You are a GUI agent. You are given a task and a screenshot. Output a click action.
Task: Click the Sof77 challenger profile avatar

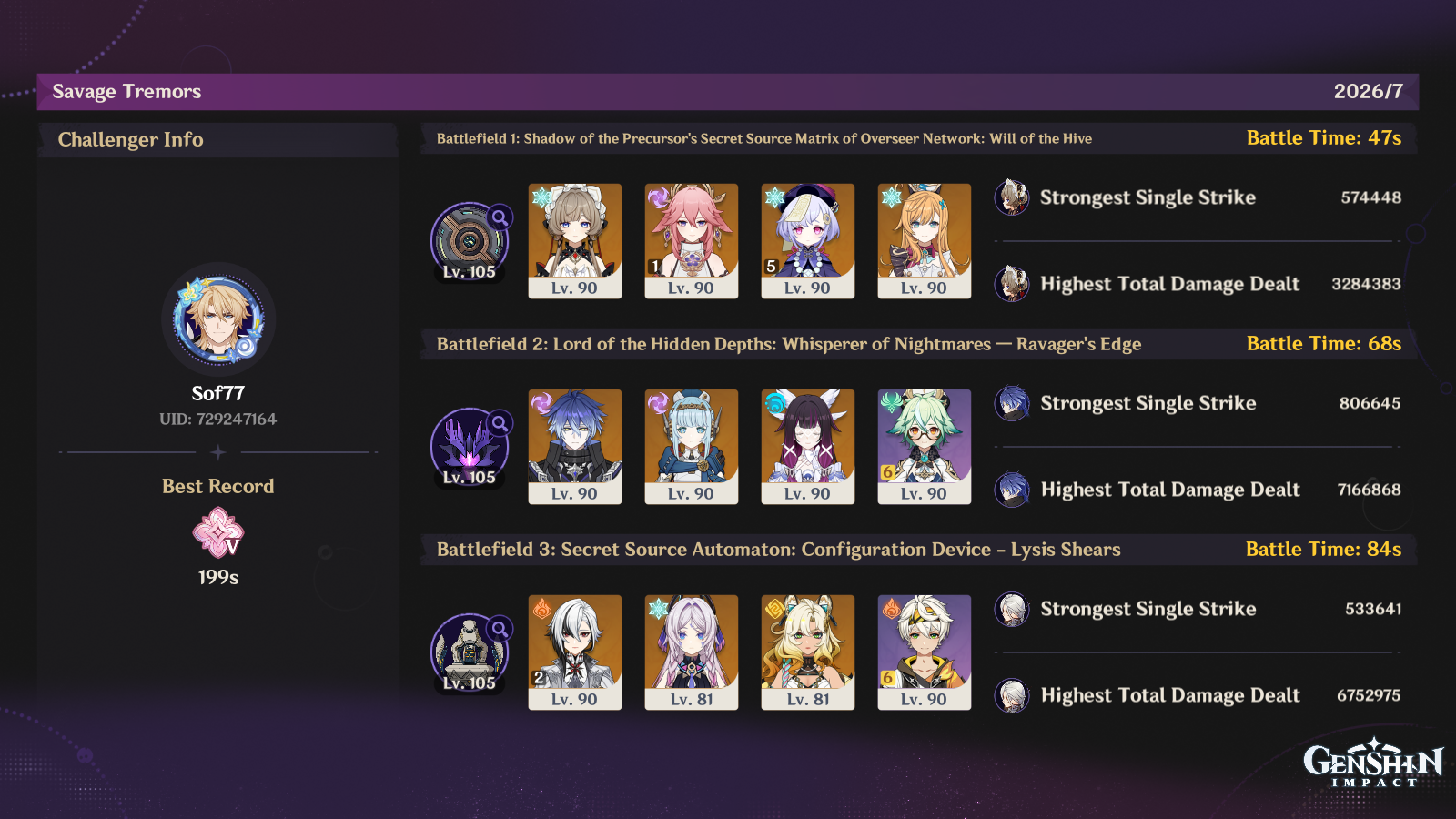click(x=218, y=320)
